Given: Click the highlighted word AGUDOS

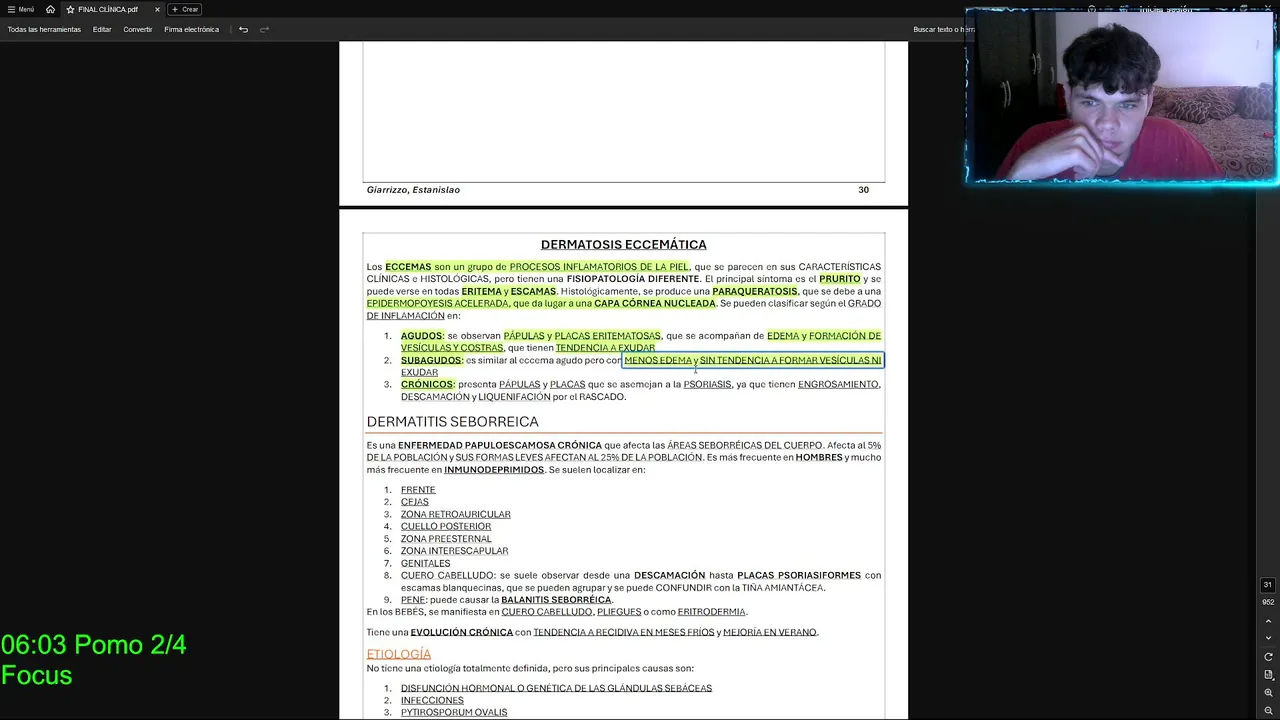Looking at the screenshot, I should coord(421,336).
